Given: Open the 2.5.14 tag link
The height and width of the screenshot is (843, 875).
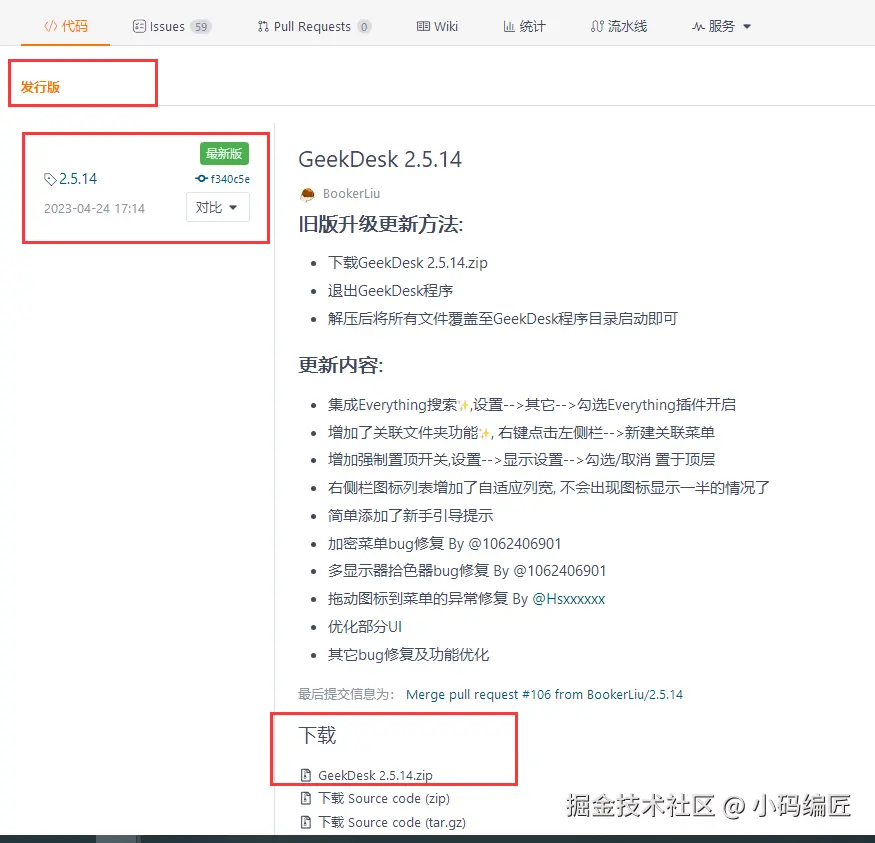Looking at the screenshot, I should click(x=78, y=179).
